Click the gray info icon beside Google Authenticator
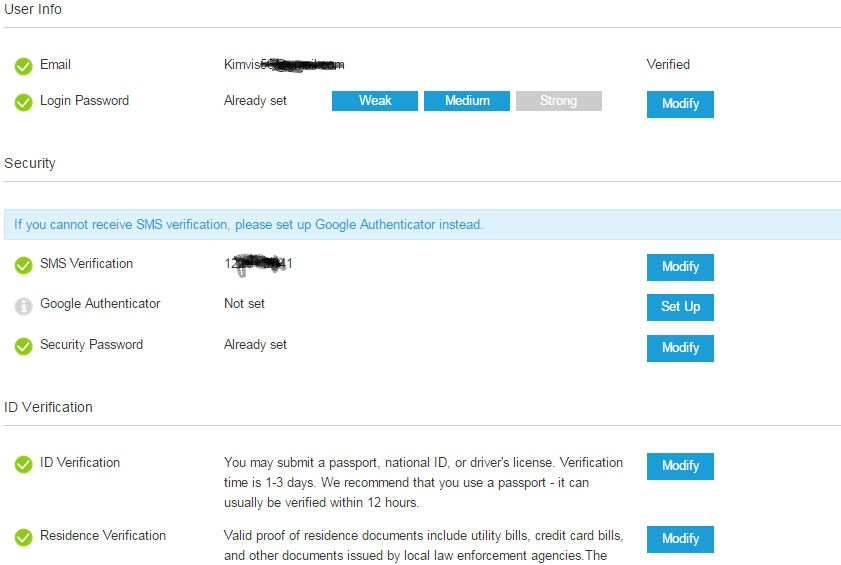The image size is (841, 565). (x=23, y=306)
